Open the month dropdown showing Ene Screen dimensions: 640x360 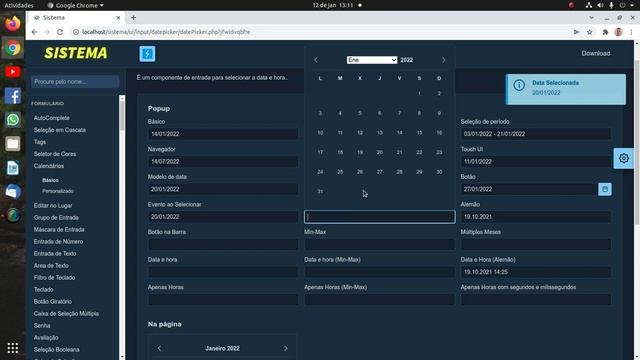point(371,60)
